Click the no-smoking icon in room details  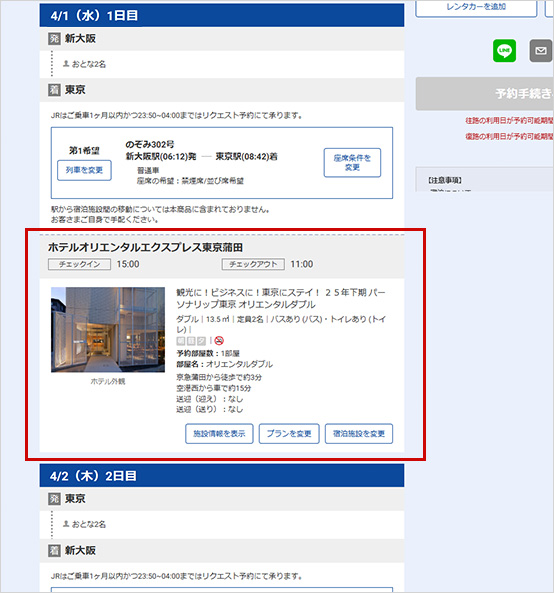tap(219, 341)
